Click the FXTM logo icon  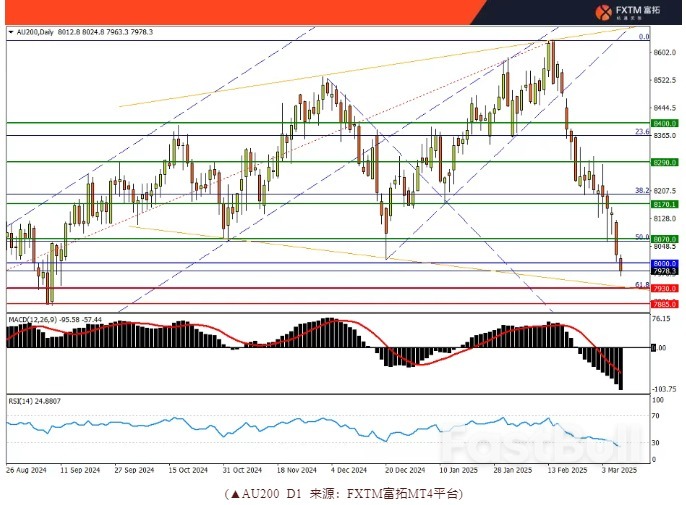coord(603,13)
